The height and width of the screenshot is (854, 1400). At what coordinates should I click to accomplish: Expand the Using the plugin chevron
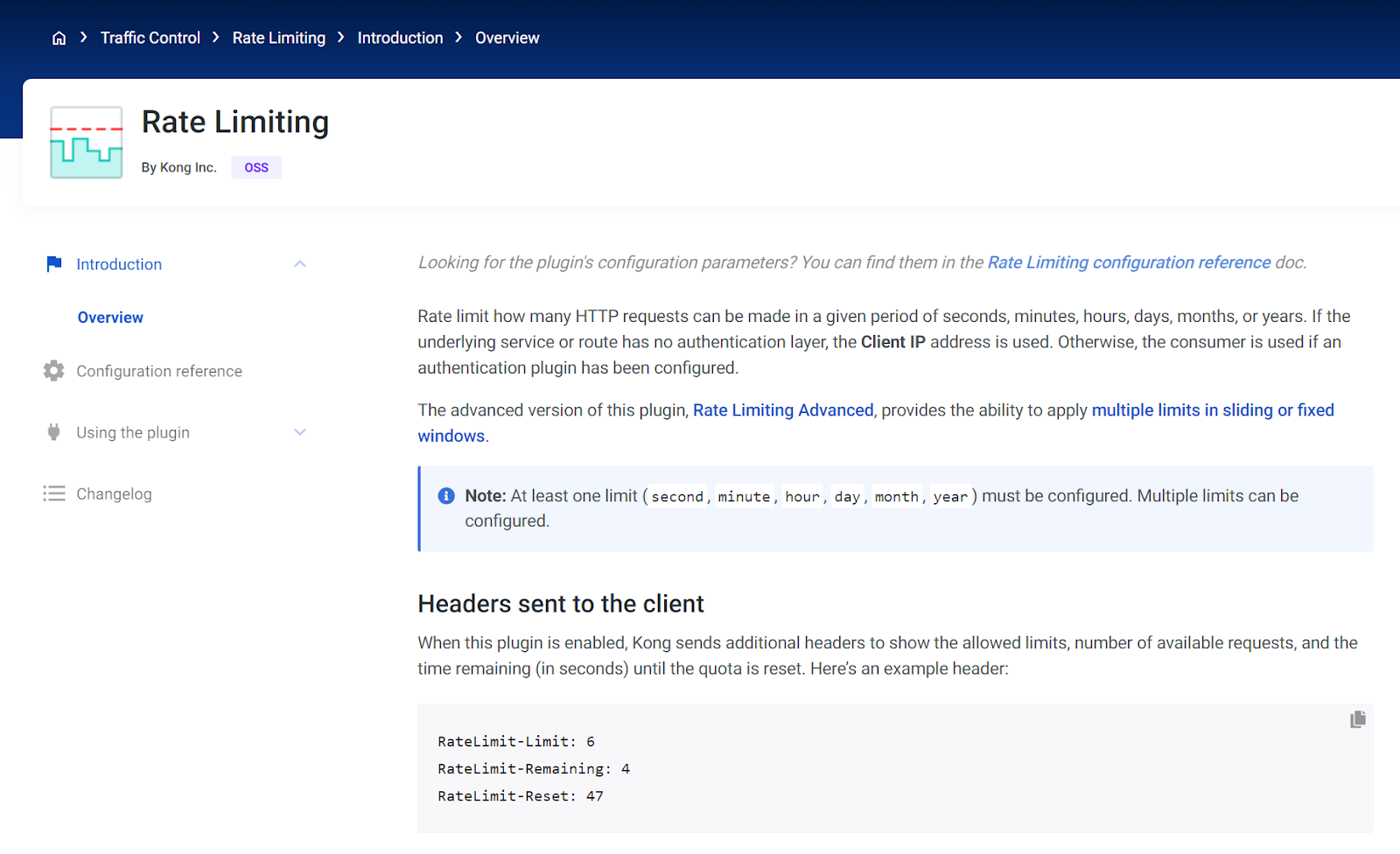coord(300,432)
